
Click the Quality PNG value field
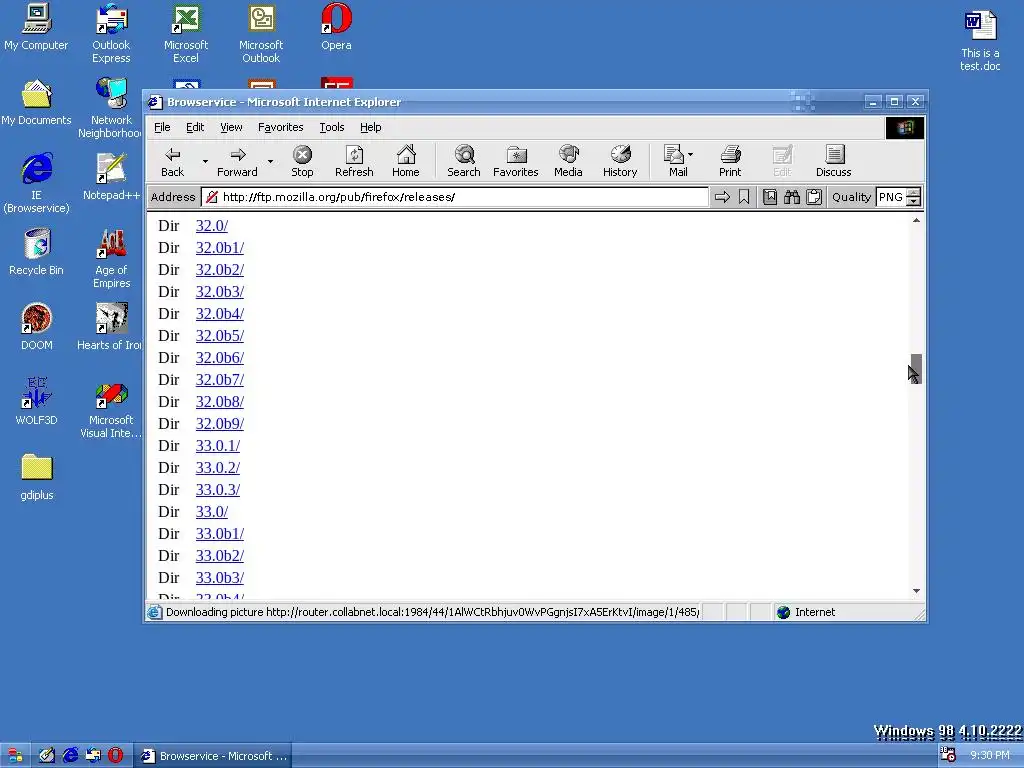(891, 197)
